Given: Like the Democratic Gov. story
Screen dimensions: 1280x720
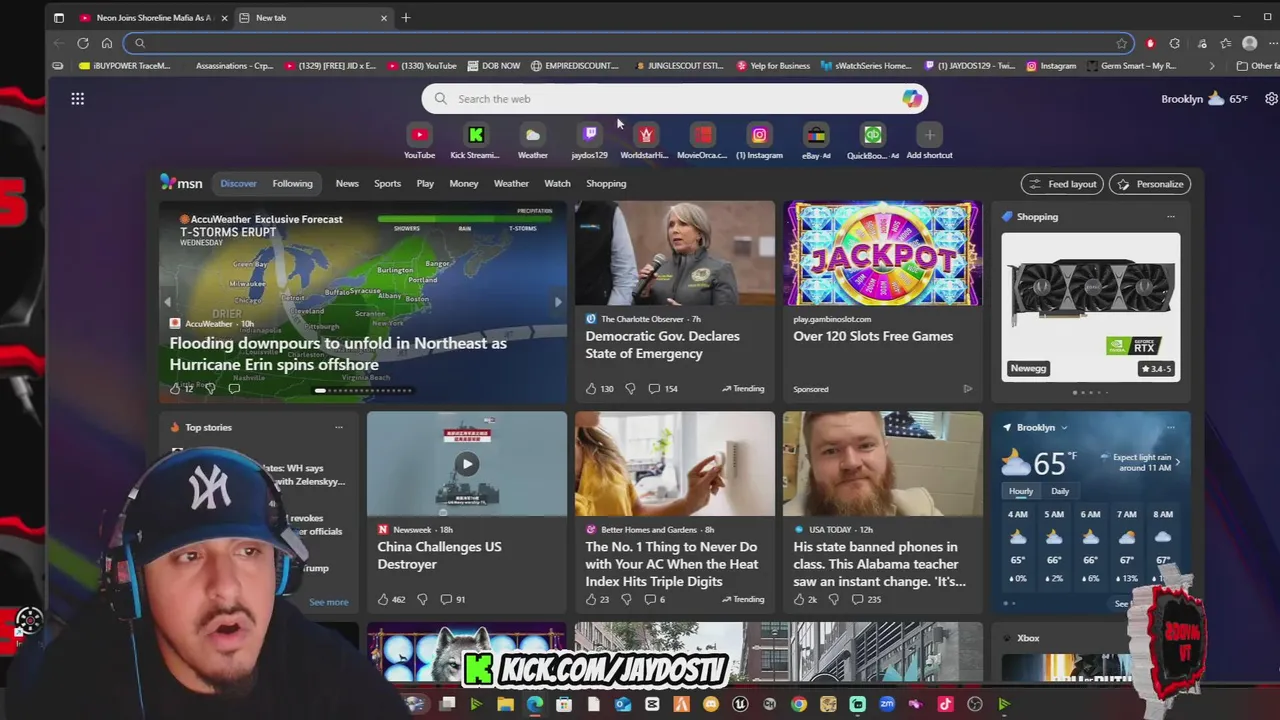Looking at the screenshot, I should point(591,388).
